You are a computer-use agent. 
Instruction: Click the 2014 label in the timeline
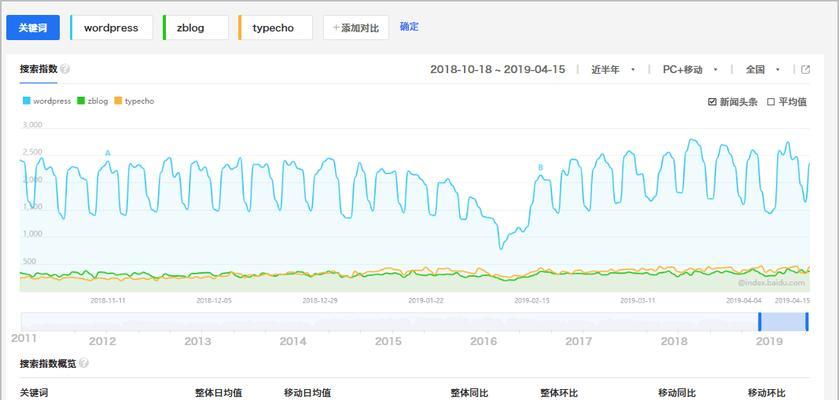coord(293,341)
